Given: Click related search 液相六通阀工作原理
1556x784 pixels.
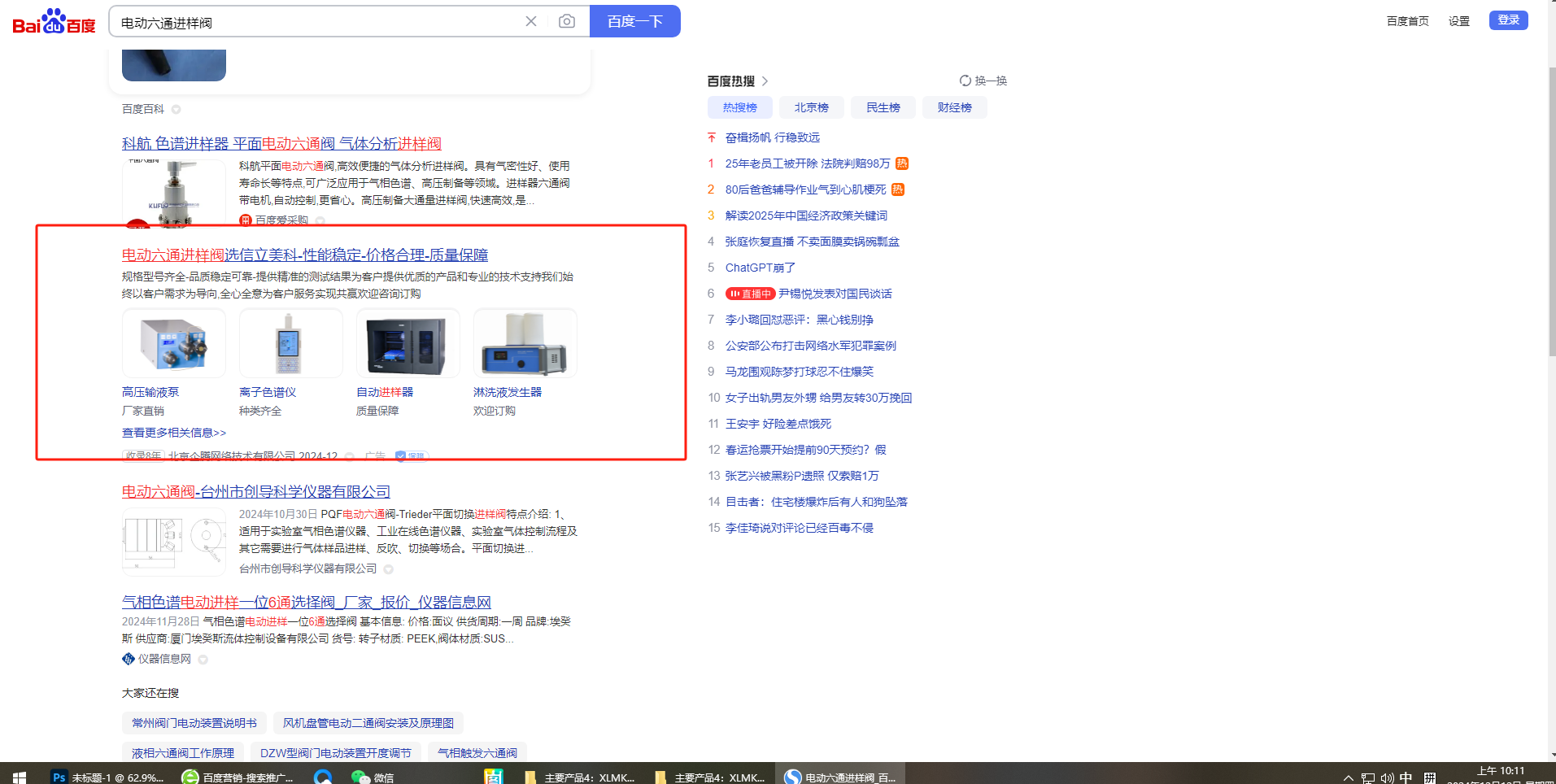Looking at the screenshot, I should pyautogui.click(x=183, y=753).
